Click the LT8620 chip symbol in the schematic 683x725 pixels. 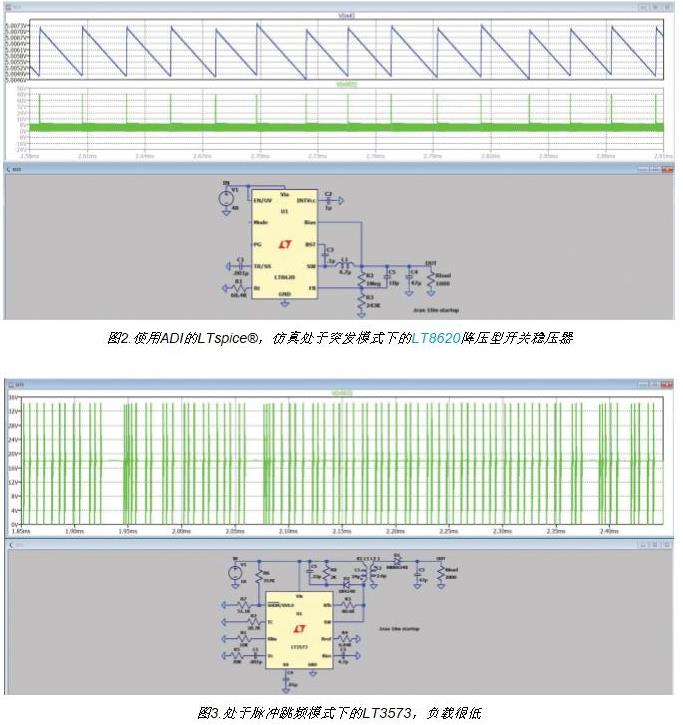tap(283, 245)
